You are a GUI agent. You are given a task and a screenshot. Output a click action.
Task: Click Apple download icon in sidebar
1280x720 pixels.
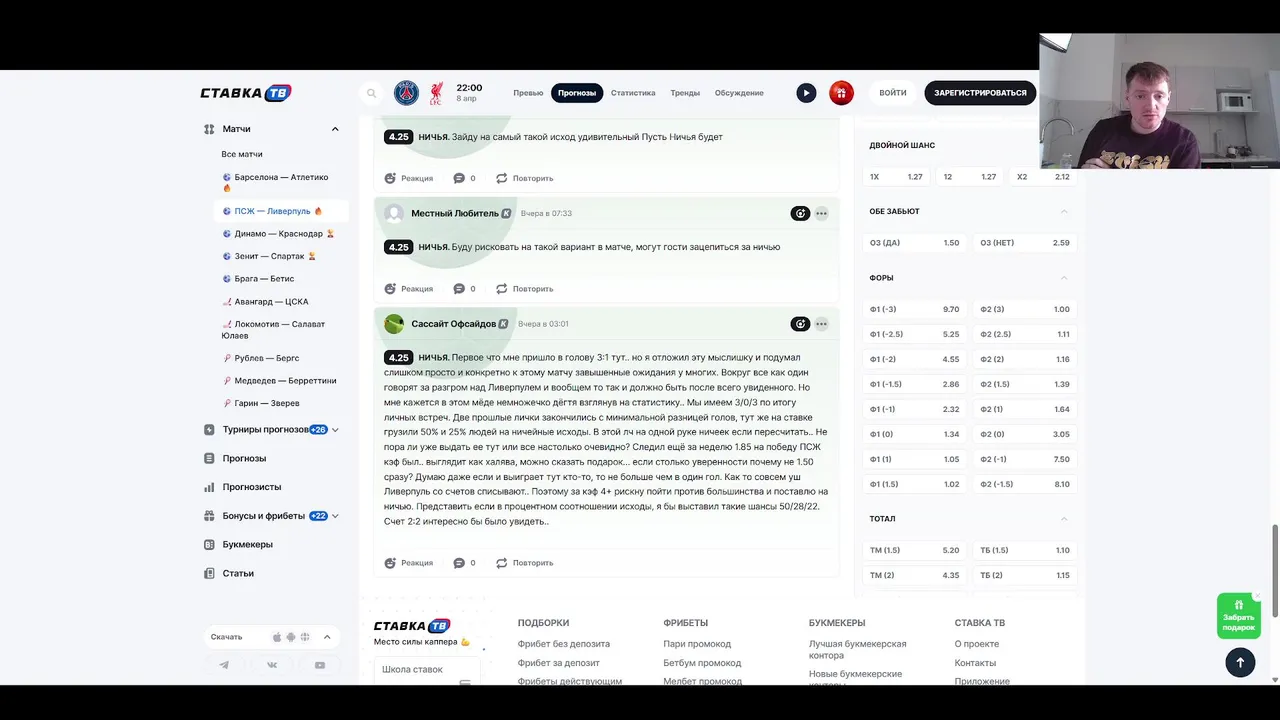click(x=277, y=637)
